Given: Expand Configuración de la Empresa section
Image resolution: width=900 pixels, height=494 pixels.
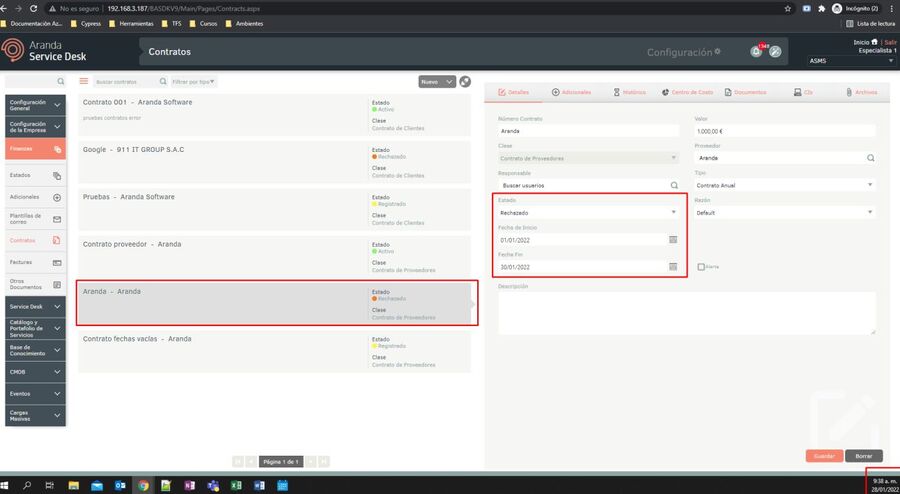Looking at the screenshot, I should 36,127.
